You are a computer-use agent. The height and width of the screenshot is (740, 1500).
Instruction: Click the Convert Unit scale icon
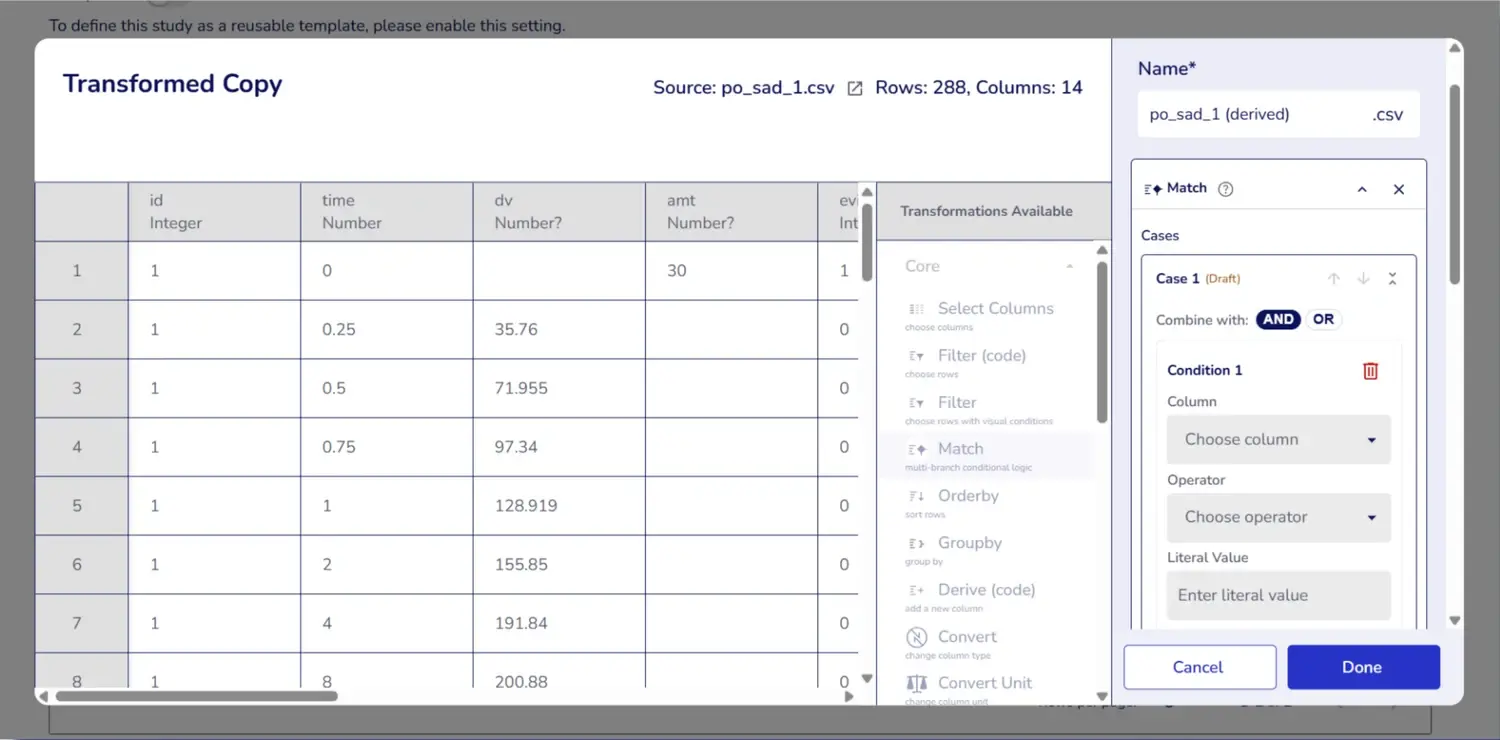coord(916,683)
